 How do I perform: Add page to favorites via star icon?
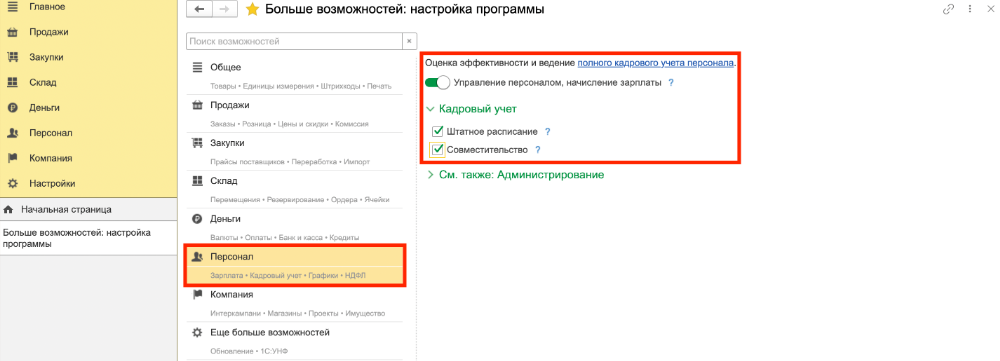(x=253, y=10)
